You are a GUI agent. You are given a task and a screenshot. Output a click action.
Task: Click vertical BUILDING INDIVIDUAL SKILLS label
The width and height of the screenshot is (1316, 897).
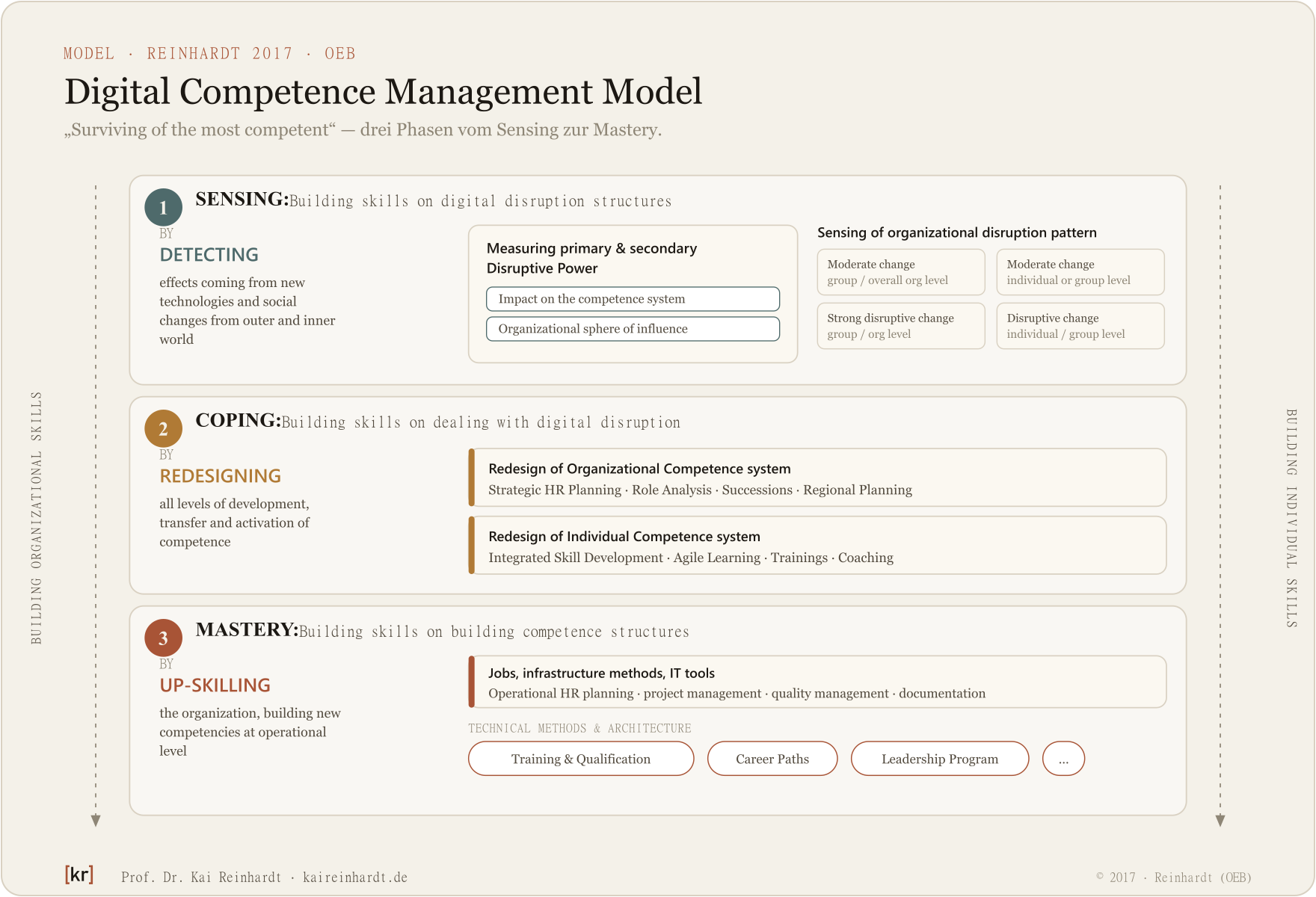pos(1291,518)
